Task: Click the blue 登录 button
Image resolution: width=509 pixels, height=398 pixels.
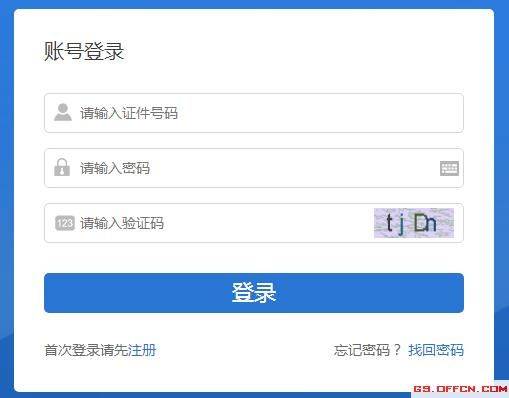Action: point(254,293)
